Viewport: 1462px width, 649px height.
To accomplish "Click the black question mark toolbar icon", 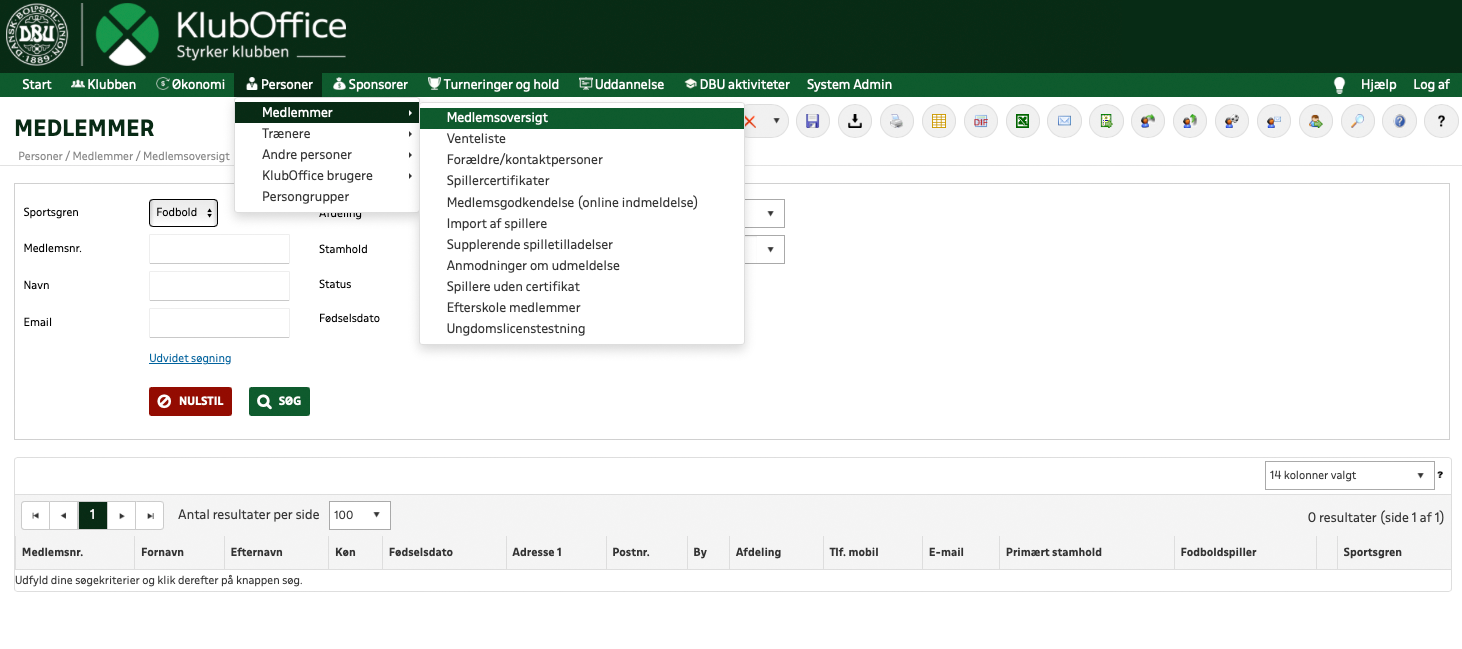I will [x=1441, y=122].
